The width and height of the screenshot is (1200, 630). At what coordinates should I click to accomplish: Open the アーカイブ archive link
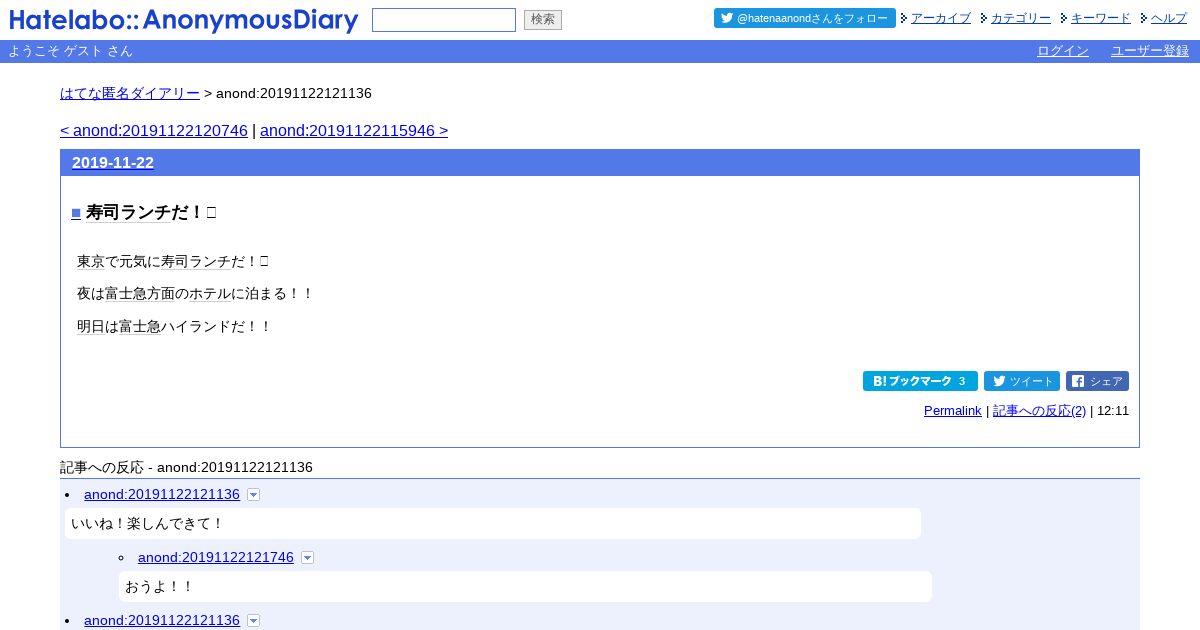(x=940, y=18)
